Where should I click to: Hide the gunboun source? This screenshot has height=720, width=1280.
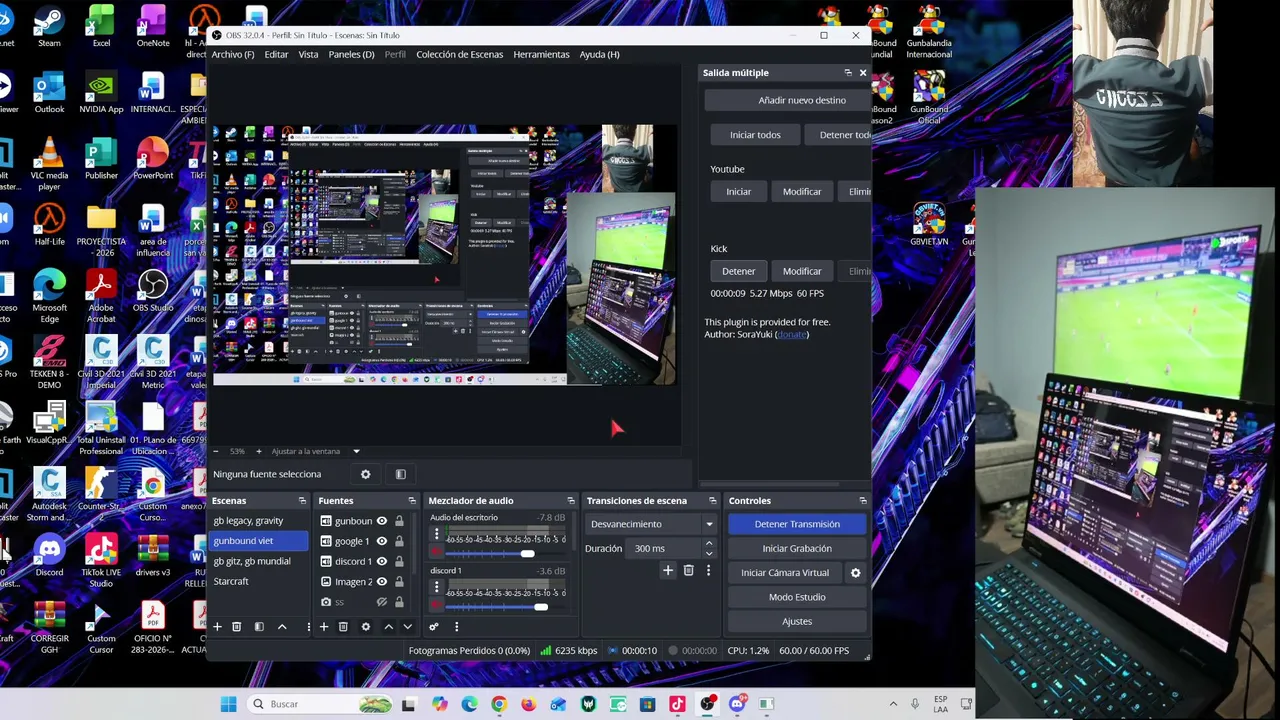pos(381,521)
